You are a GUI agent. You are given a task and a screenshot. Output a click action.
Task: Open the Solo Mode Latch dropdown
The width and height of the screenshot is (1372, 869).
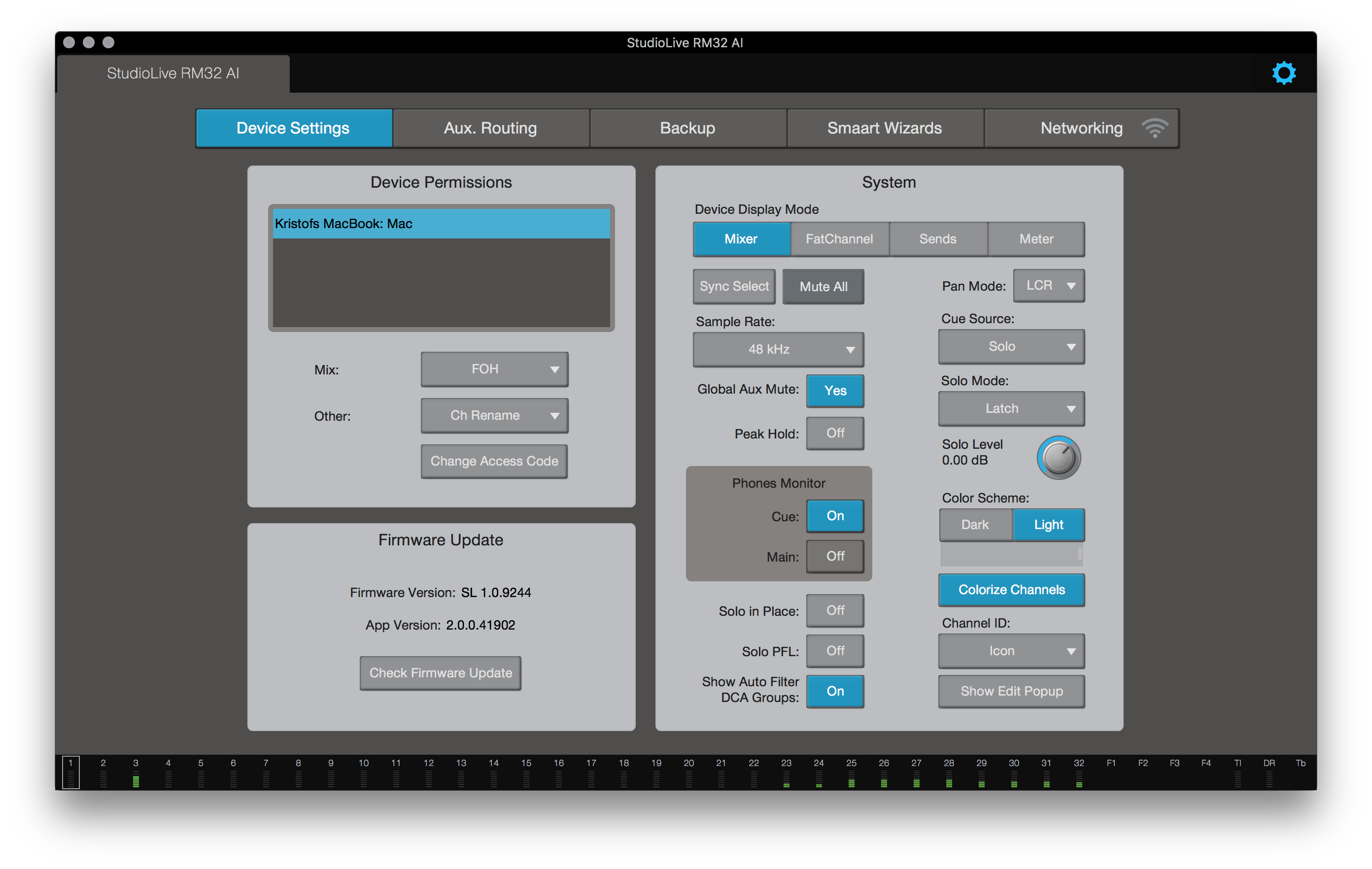point(1011,409)
